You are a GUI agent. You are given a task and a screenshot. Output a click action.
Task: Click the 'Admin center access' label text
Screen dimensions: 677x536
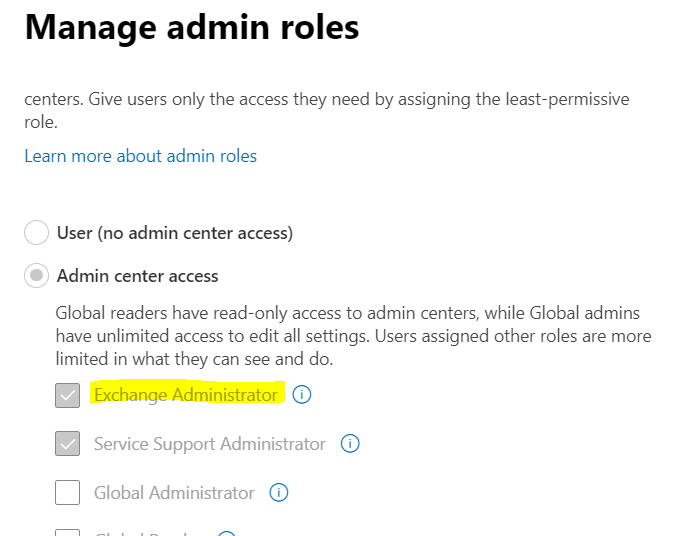137,276
